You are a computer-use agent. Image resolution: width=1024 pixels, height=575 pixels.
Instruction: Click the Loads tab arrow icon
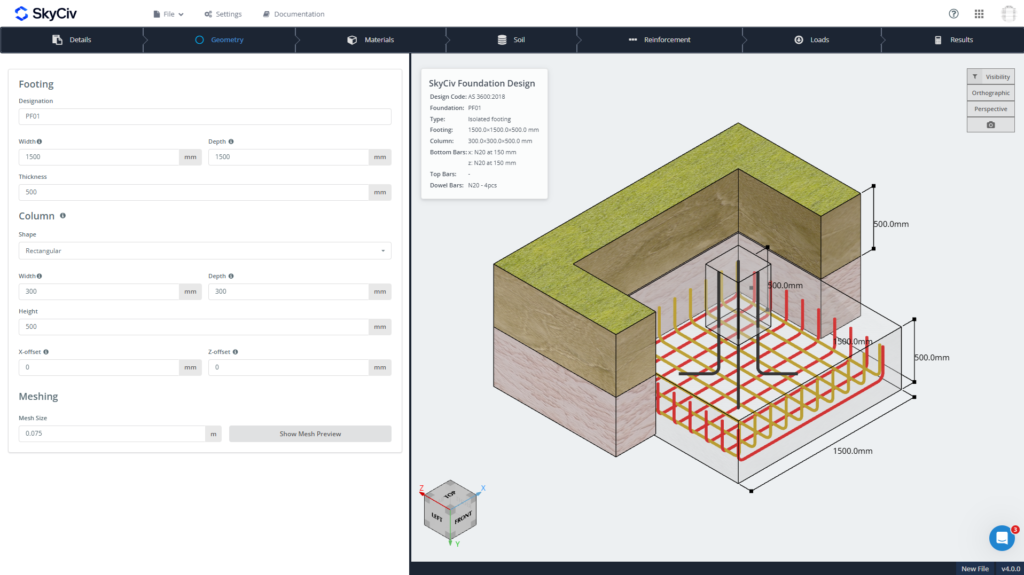pos(798,40)
